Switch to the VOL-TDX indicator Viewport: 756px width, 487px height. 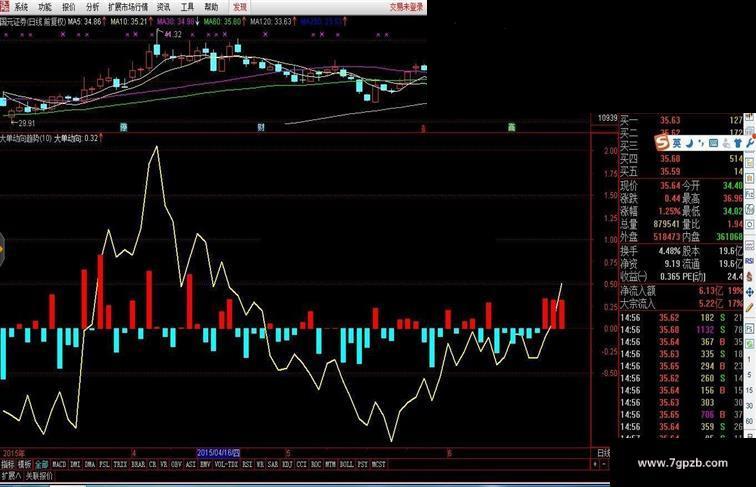(226, 464)
